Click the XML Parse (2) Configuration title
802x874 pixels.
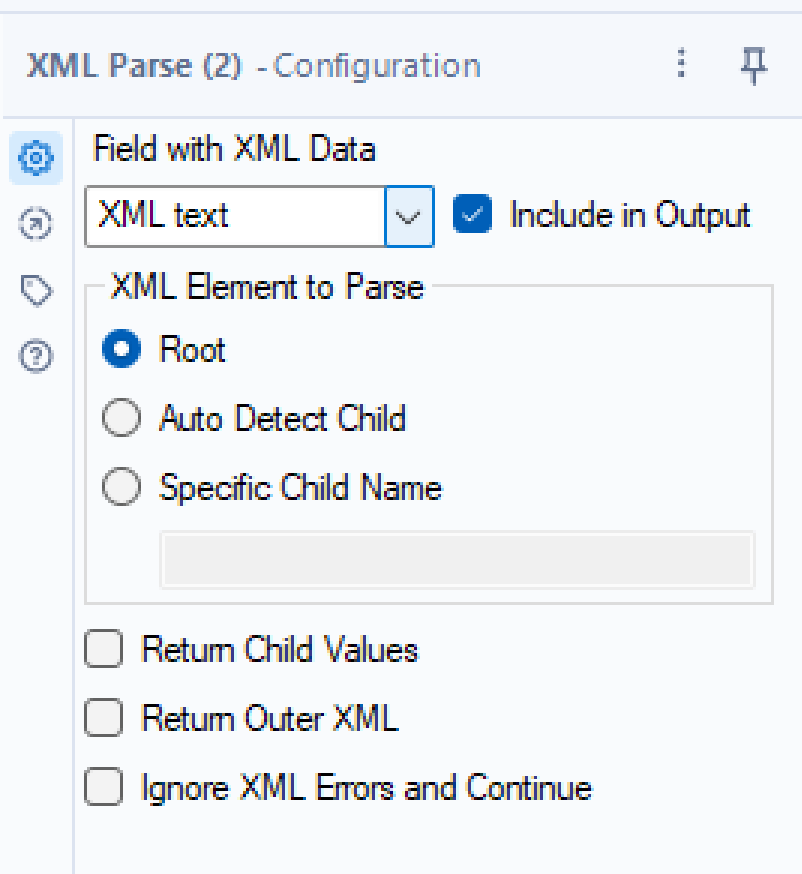pos(253,66)
